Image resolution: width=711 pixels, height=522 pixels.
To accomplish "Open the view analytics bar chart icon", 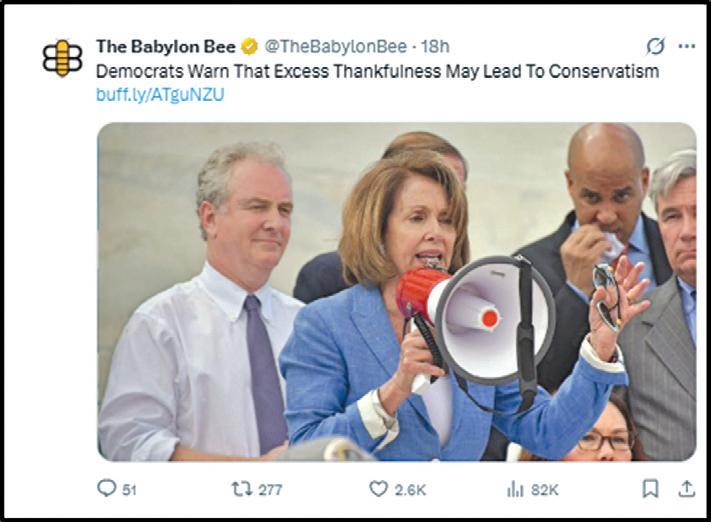I will coord(515,489).
